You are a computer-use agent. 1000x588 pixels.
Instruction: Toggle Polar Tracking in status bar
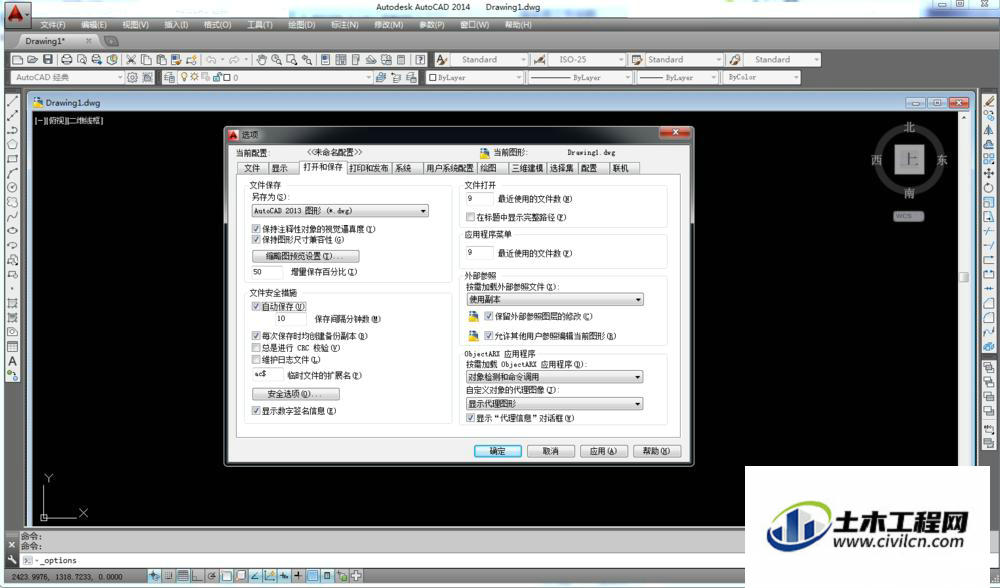click(212, 576)
